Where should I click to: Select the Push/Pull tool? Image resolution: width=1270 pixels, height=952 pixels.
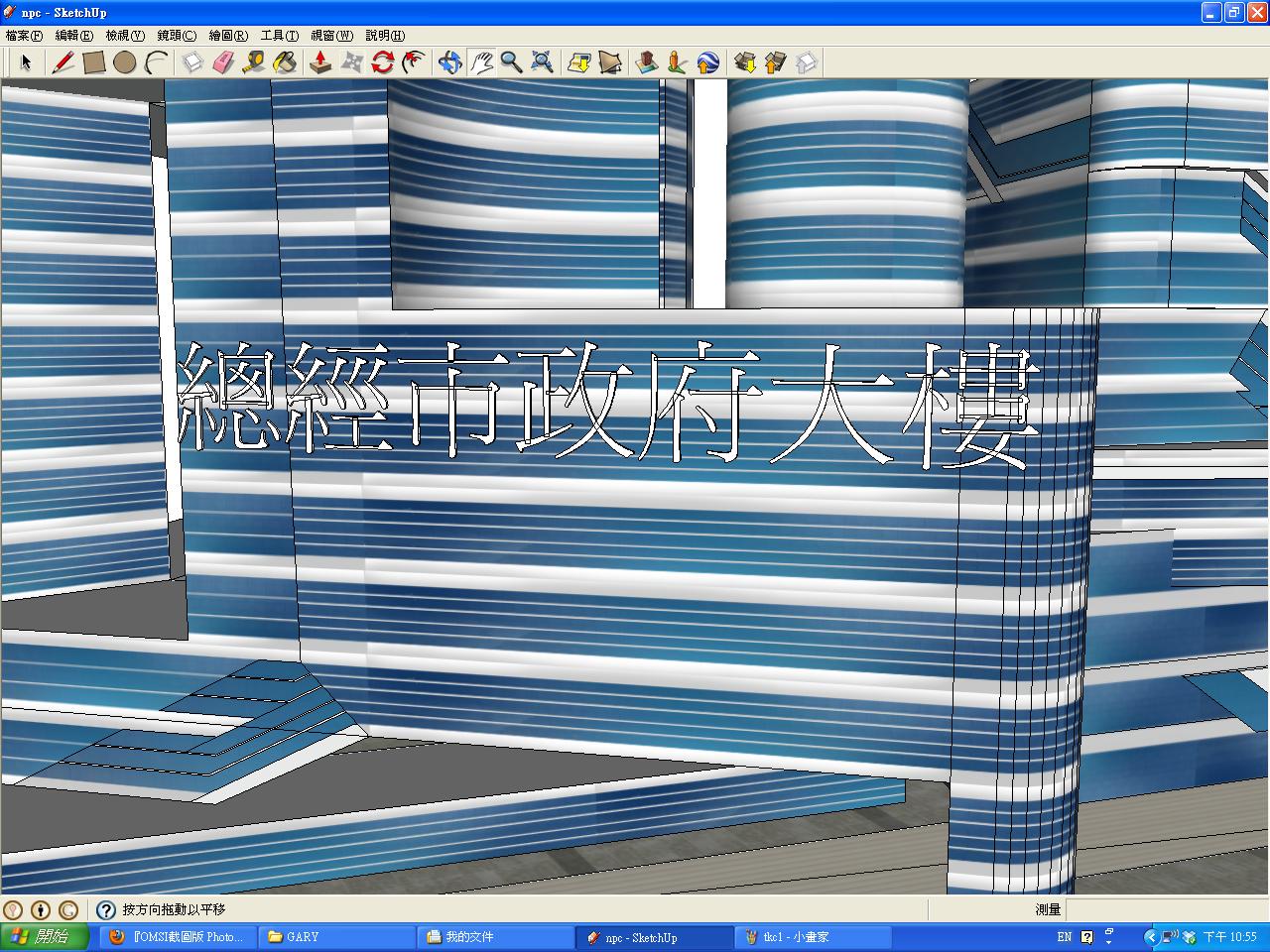320,63
